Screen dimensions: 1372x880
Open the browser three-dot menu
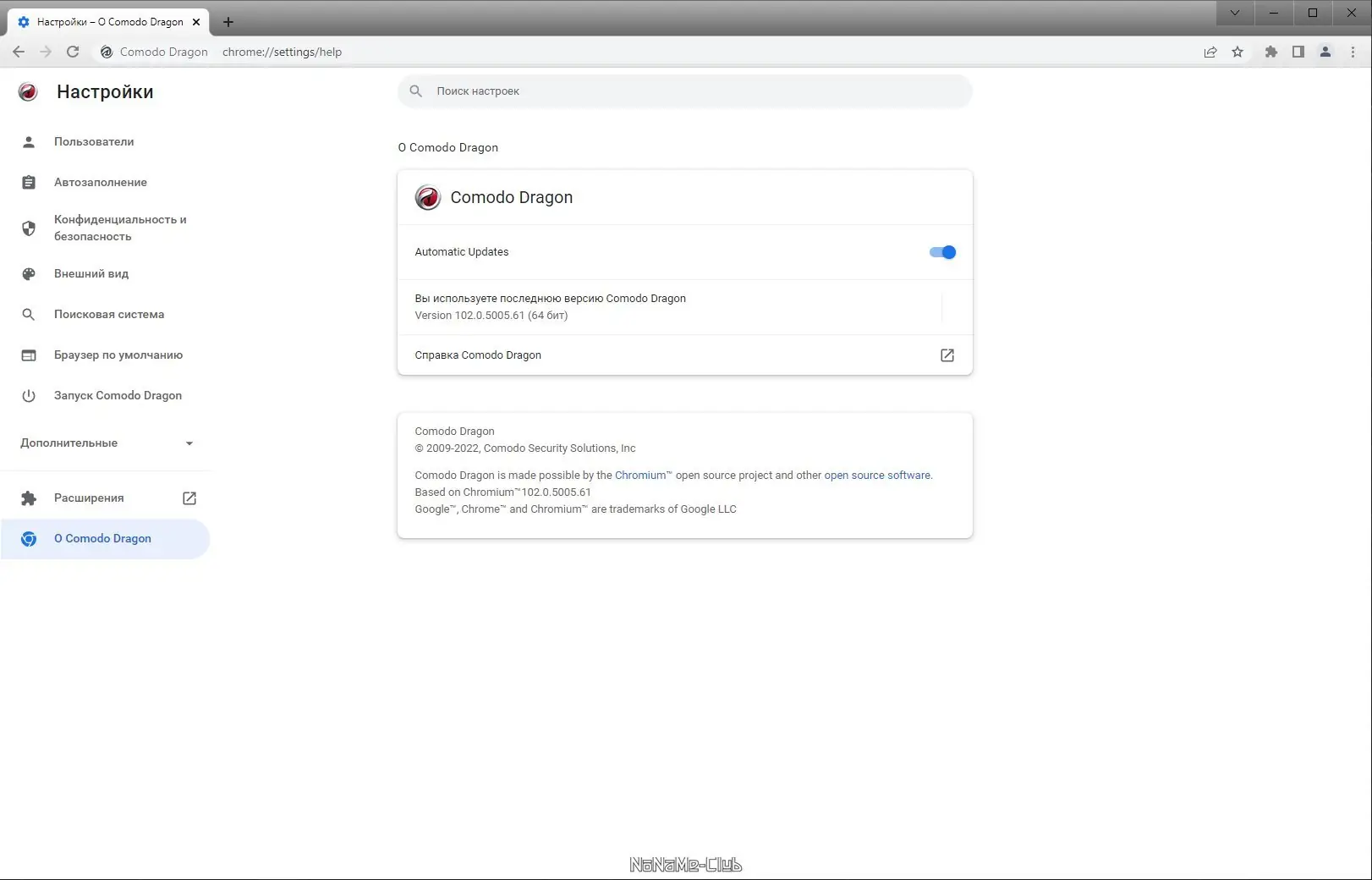1353,52
